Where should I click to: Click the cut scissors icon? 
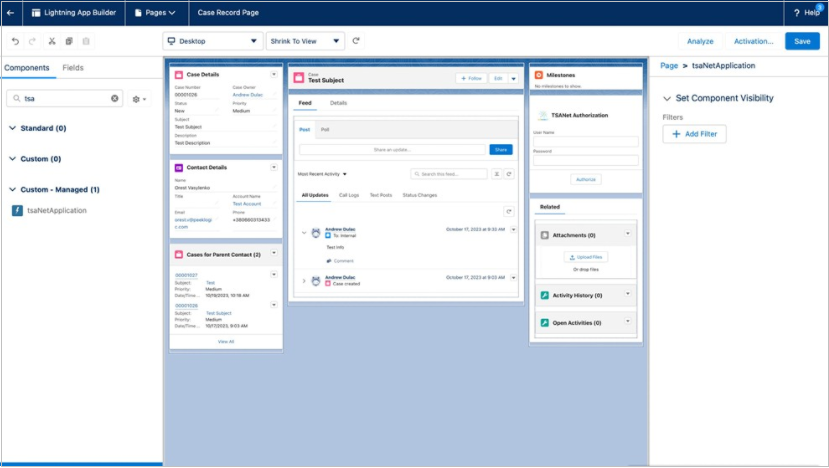[51, 41]
